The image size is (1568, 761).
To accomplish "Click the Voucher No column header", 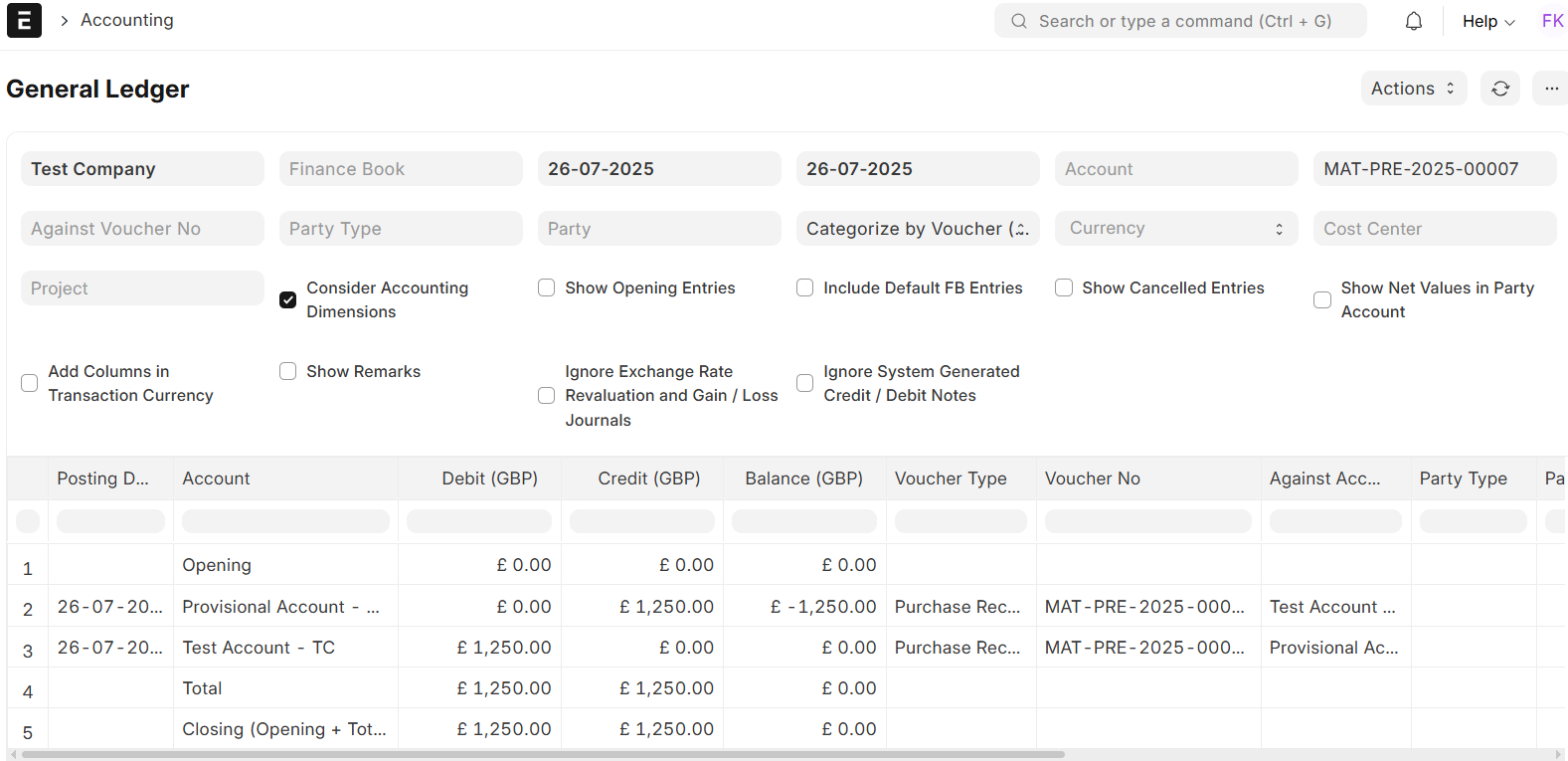I will 1092,478.
